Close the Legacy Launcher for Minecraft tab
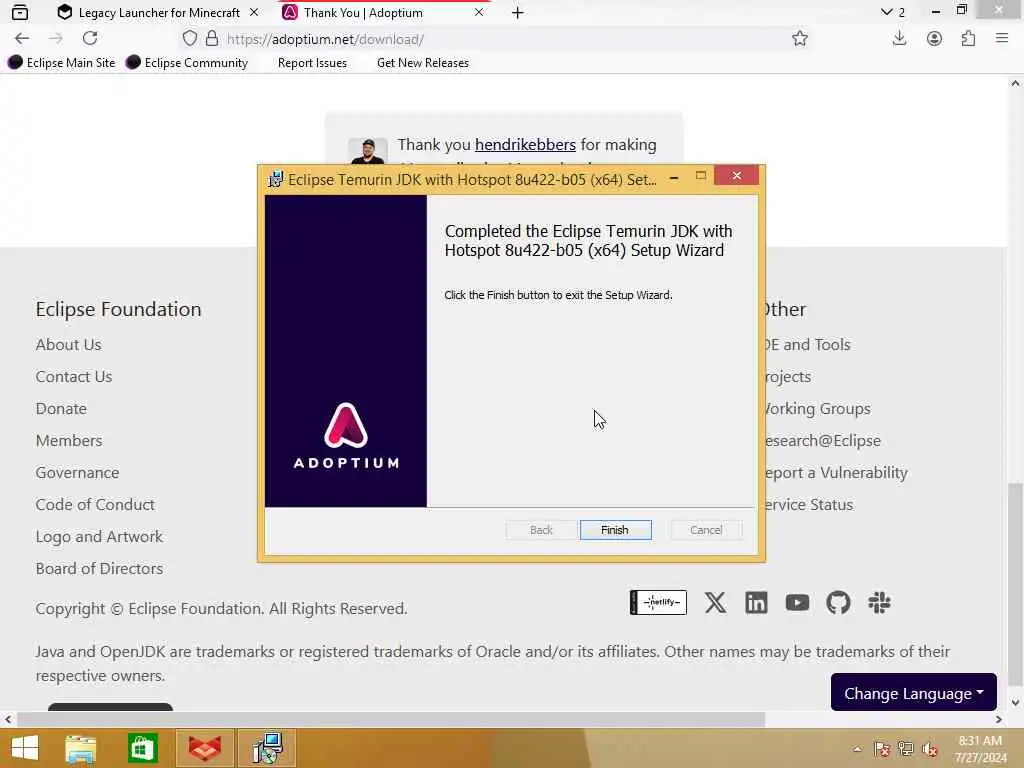The image size is (1024, 768). point(254,12)
